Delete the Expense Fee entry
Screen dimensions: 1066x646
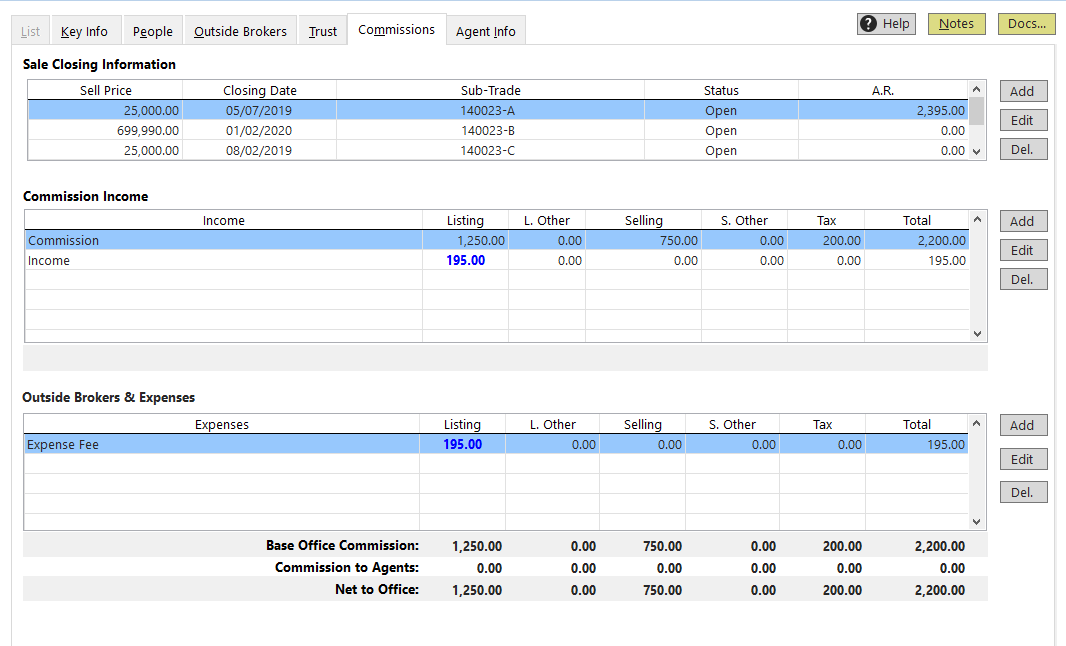pos(1023,492)
